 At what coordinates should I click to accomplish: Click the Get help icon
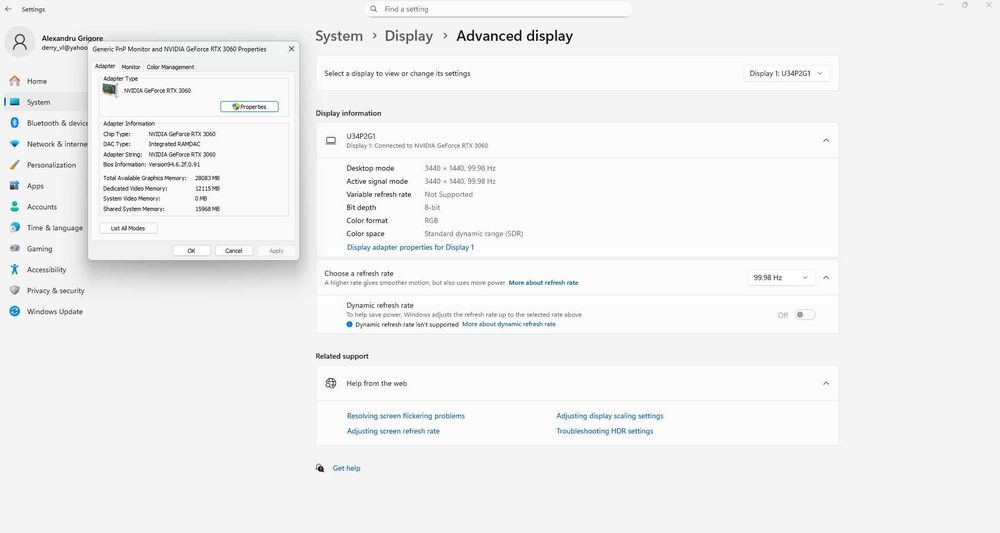320,468
